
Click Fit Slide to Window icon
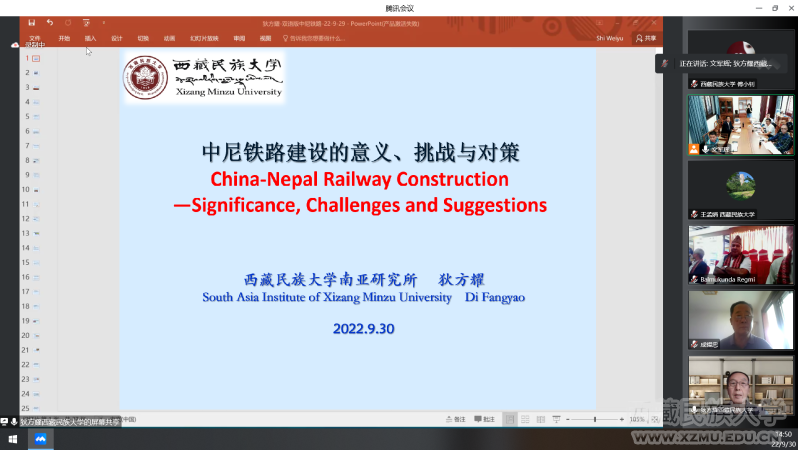pos(655,419)
